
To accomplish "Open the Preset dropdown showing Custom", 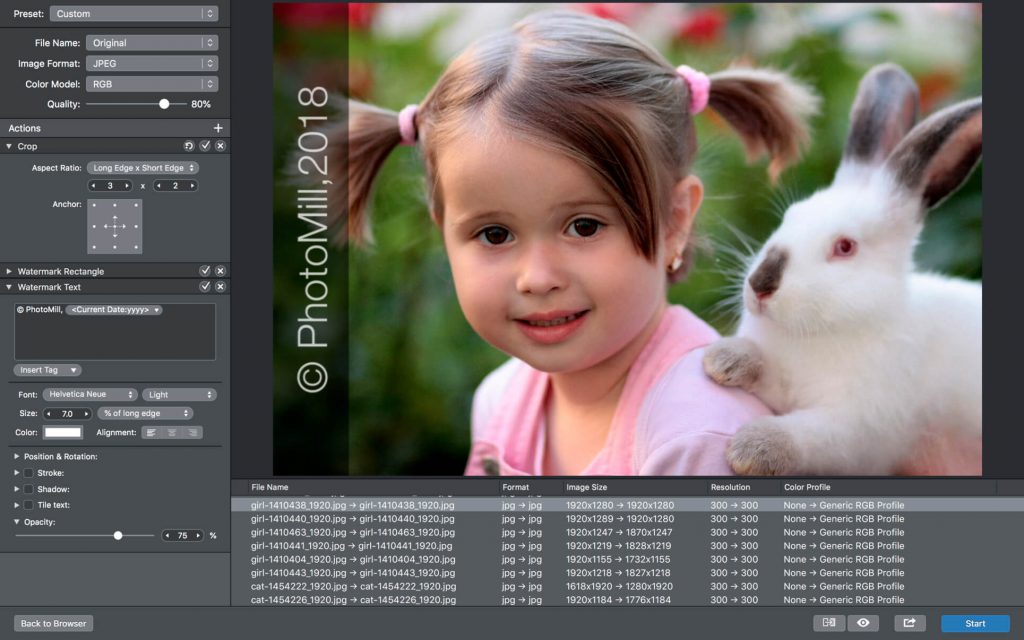I will pyautogui.click(x=133, y=13).
